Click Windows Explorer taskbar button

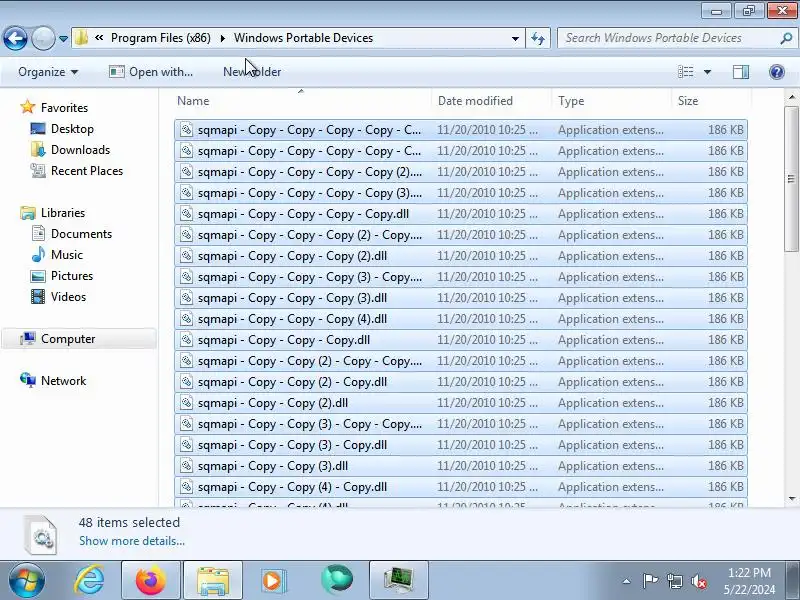click(213, 581)
